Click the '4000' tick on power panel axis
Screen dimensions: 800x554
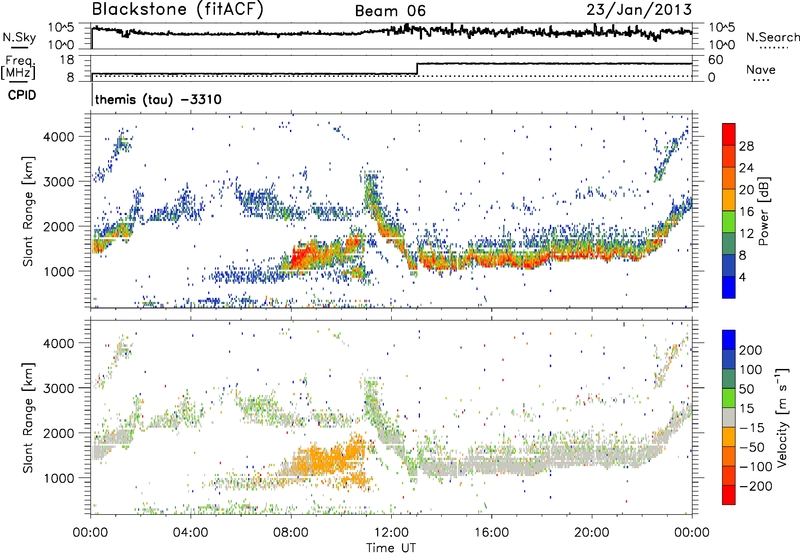pos(58,137)
